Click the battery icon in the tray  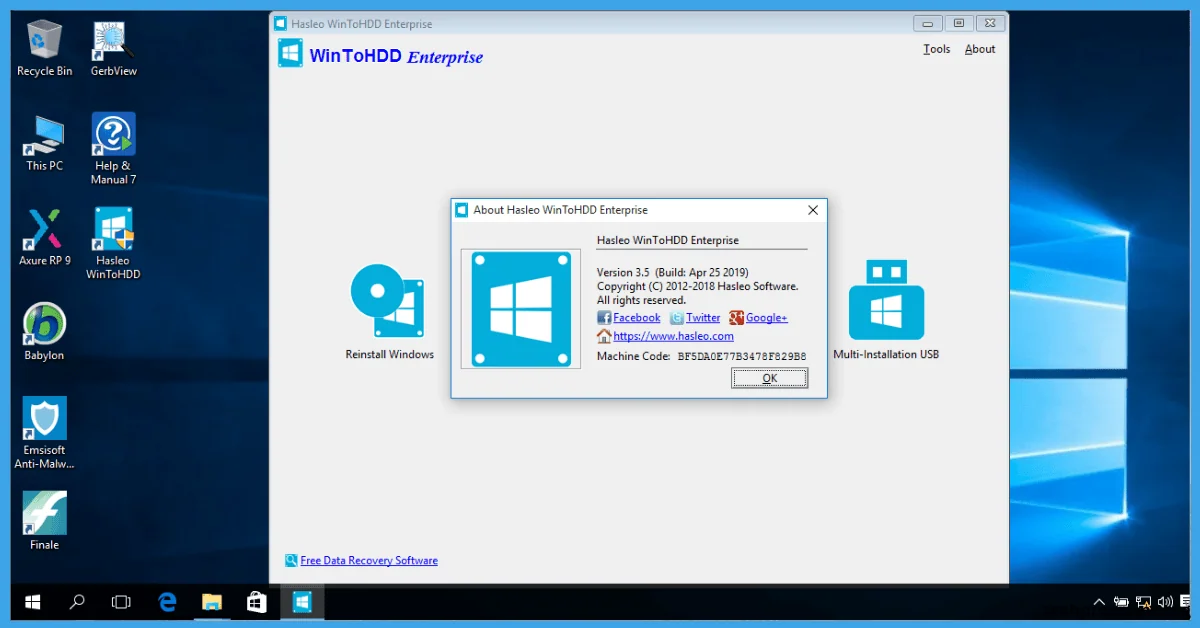[x=1121, y=602]
